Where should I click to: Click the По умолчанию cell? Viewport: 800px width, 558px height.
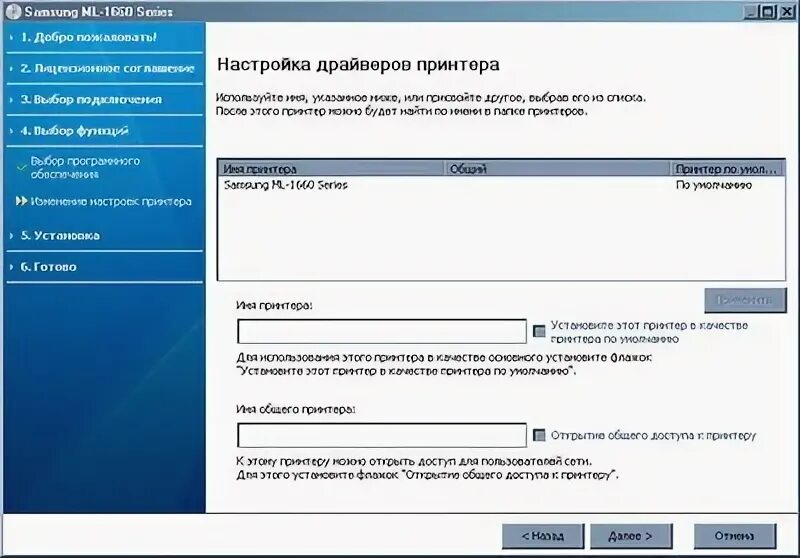(x=714, y=185)
